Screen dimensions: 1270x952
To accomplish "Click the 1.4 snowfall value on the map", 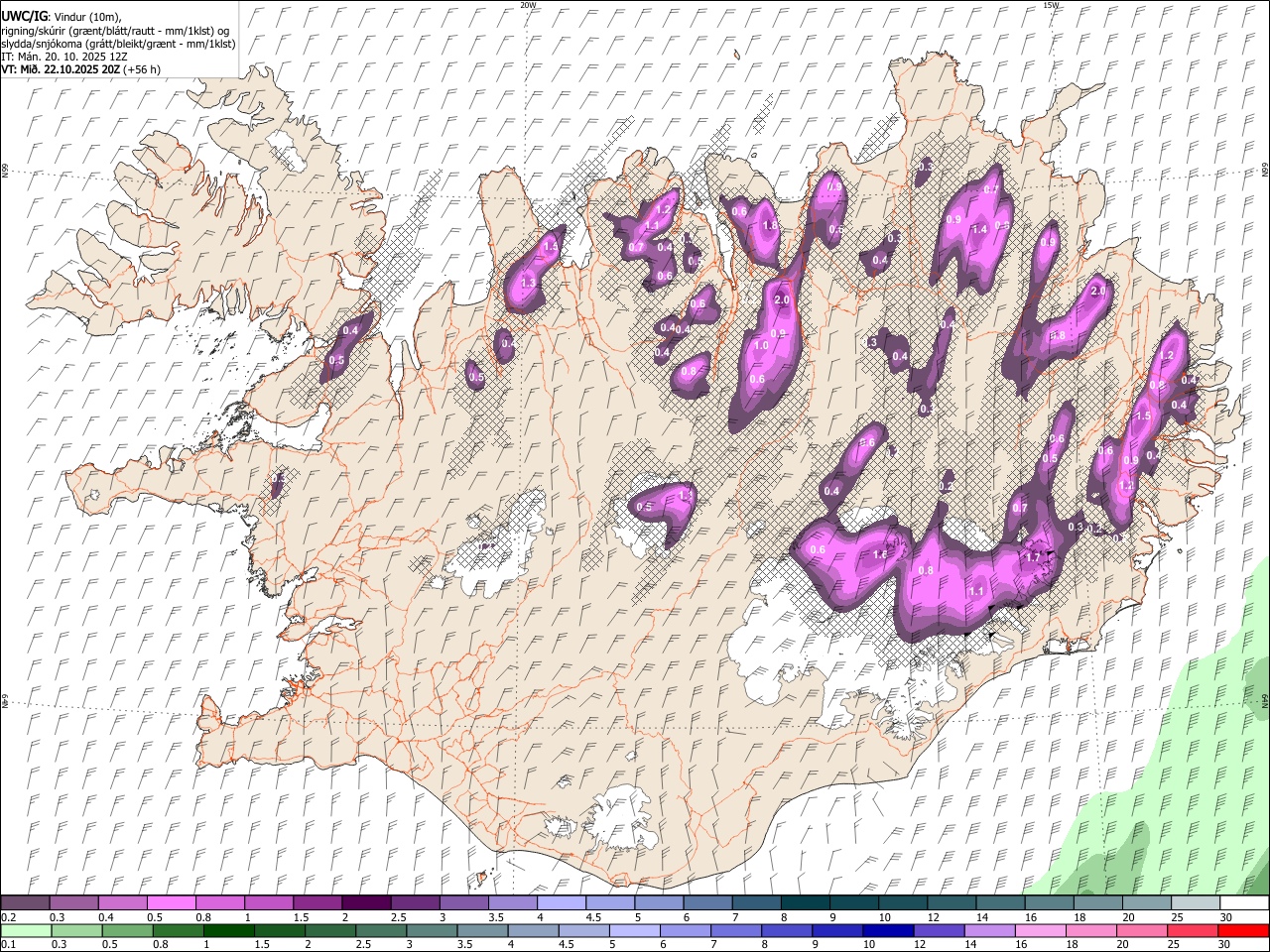I will coord(979,229).
